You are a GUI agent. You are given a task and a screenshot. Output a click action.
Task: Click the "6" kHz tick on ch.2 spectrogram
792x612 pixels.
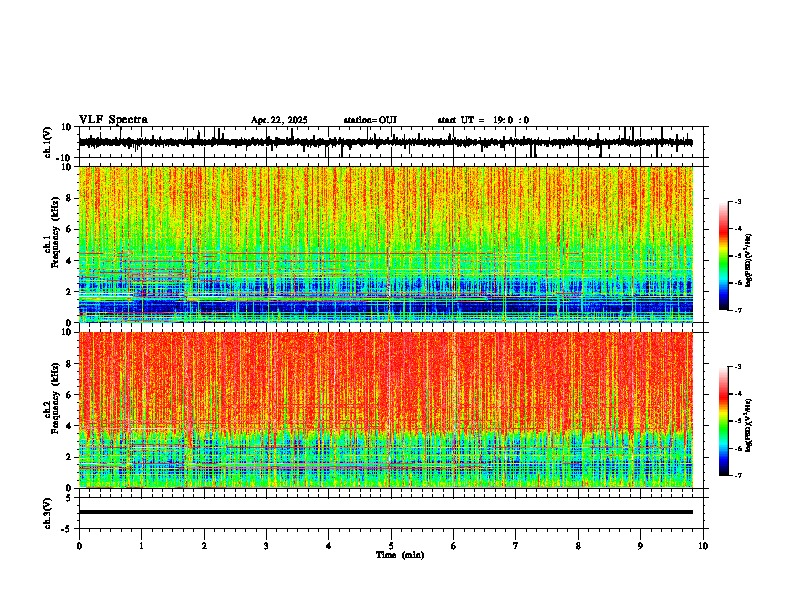(x=70, y=395)
